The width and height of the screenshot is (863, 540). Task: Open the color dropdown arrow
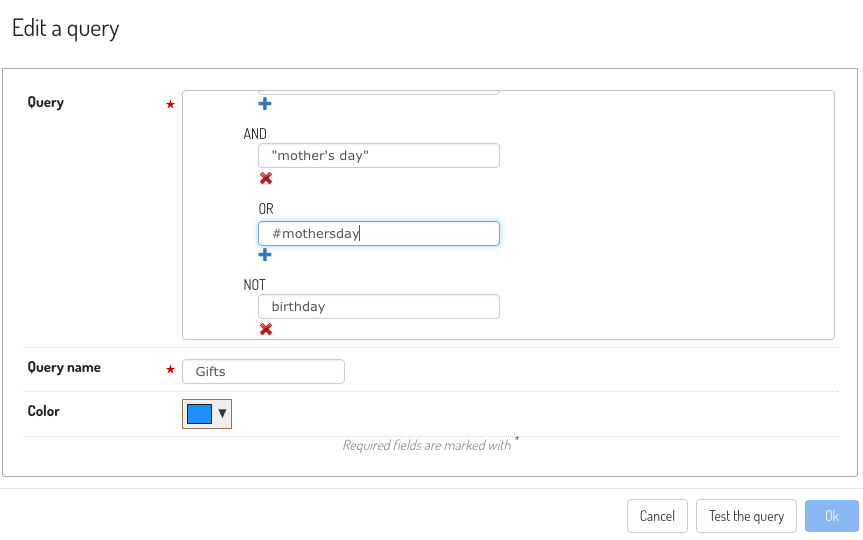coord(222,413)
